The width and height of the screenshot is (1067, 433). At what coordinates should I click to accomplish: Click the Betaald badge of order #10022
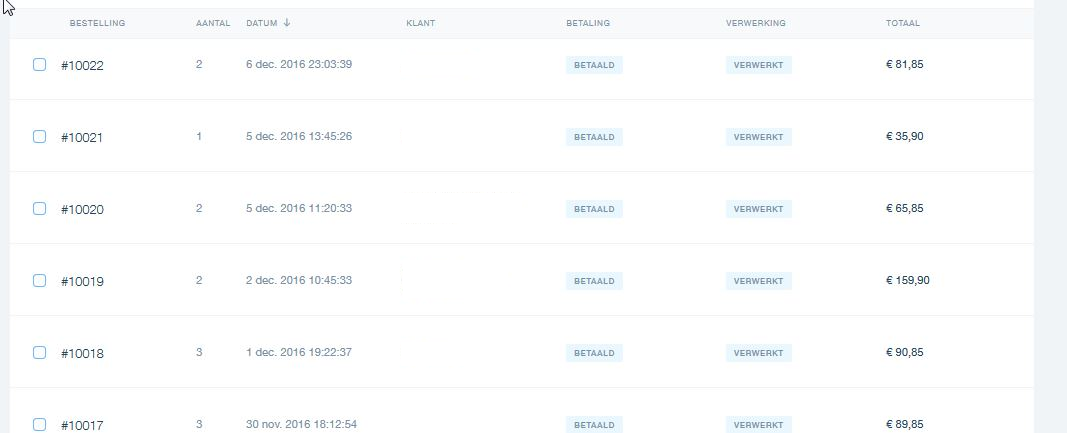(x=594, y=65)
